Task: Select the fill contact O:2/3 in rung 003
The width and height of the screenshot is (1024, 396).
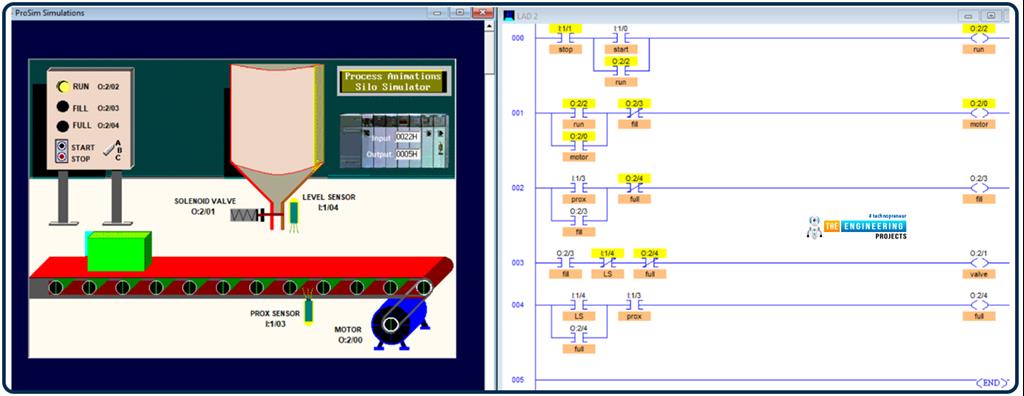Action: (x=566, y=263)
